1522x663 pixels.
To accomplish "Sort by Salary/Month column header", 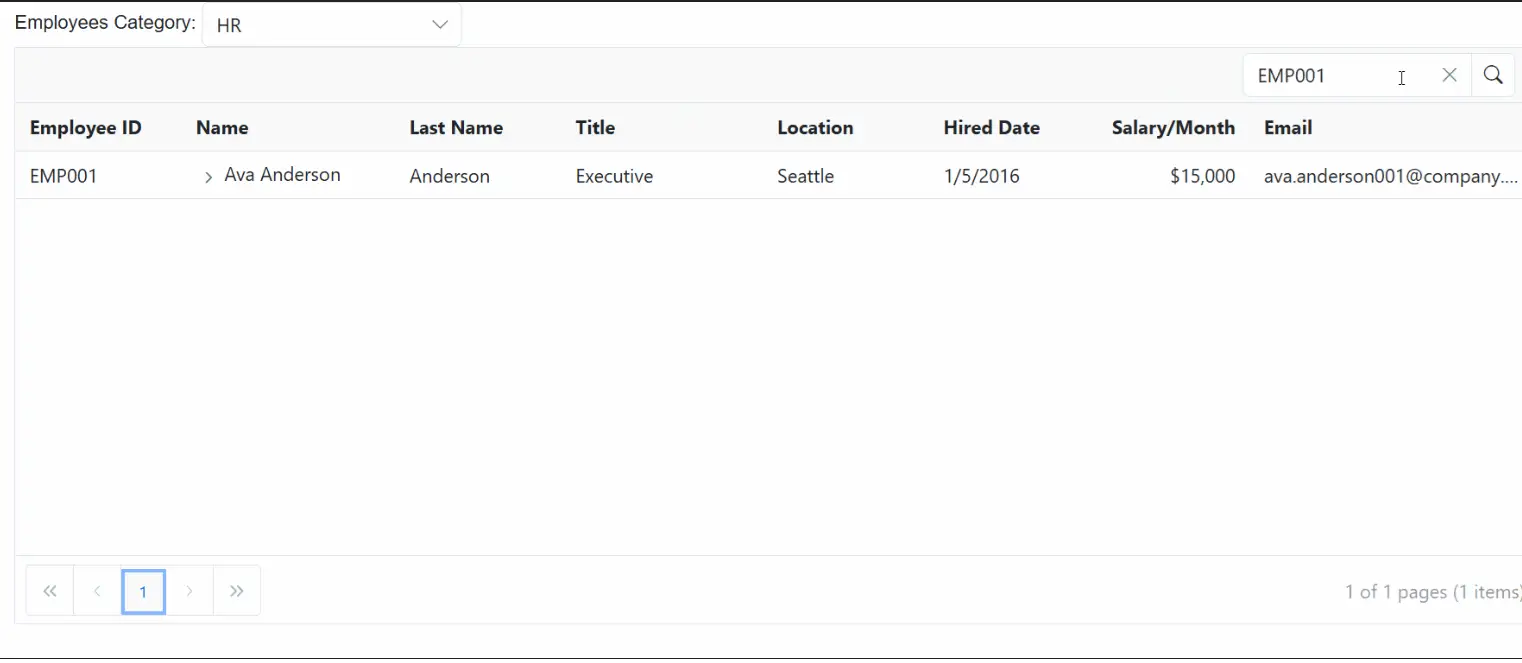I will [1173, 128].
